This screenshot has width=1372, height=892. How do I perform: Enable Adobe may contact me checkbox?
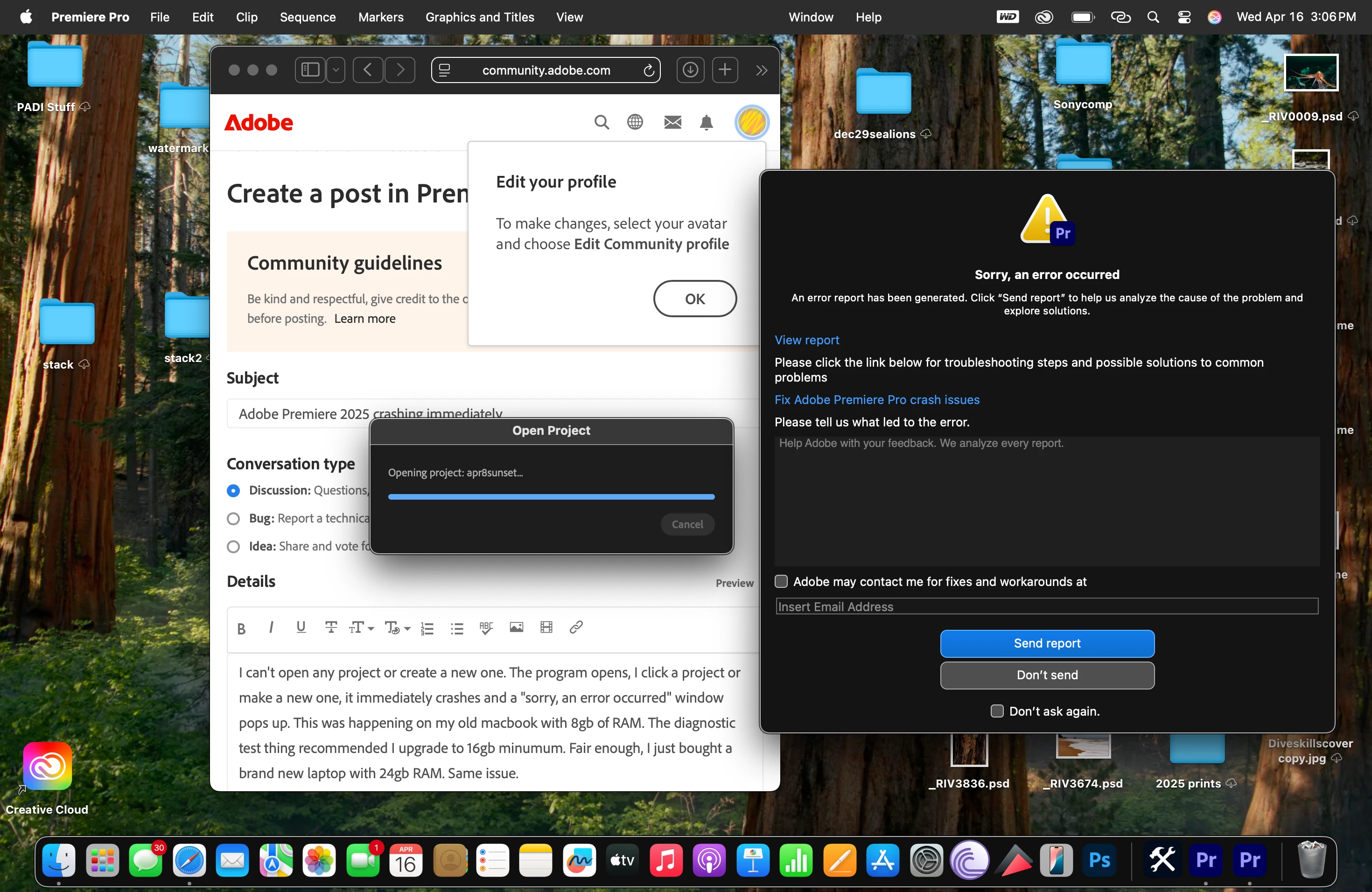click(x=781, y=581)
